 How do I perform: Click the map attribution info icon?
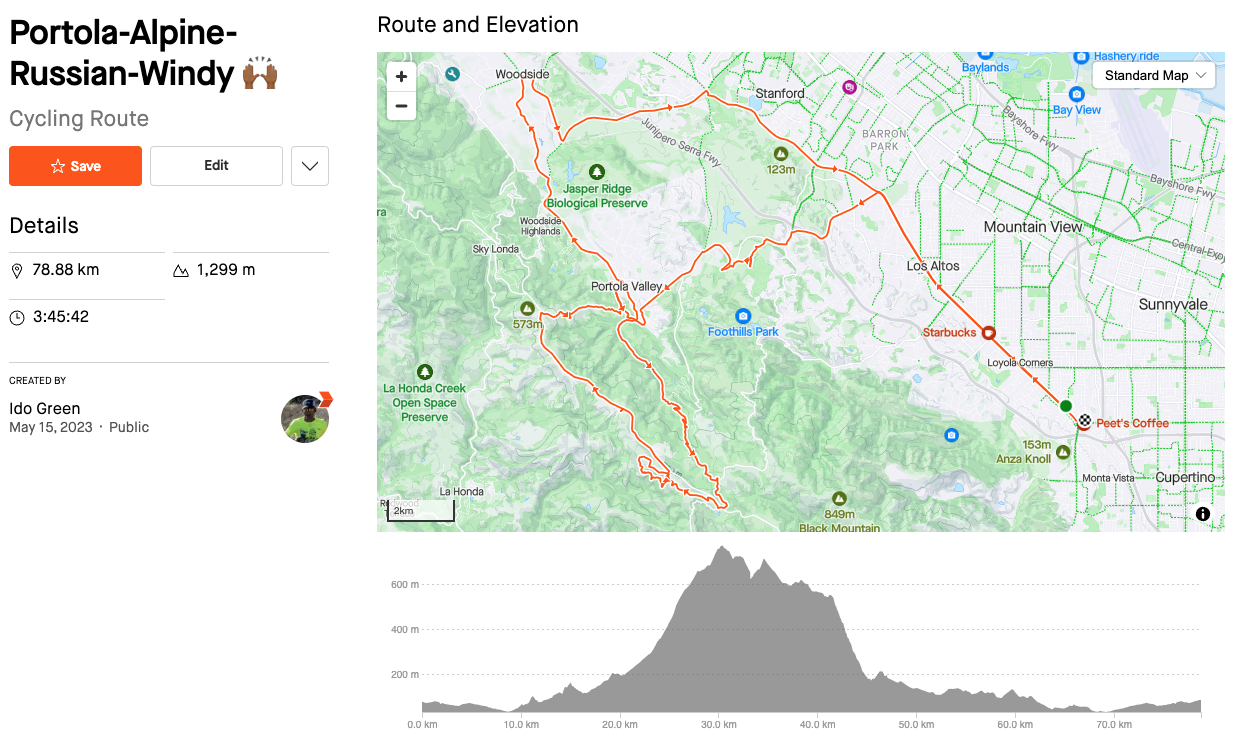[x=1202, y=514]
